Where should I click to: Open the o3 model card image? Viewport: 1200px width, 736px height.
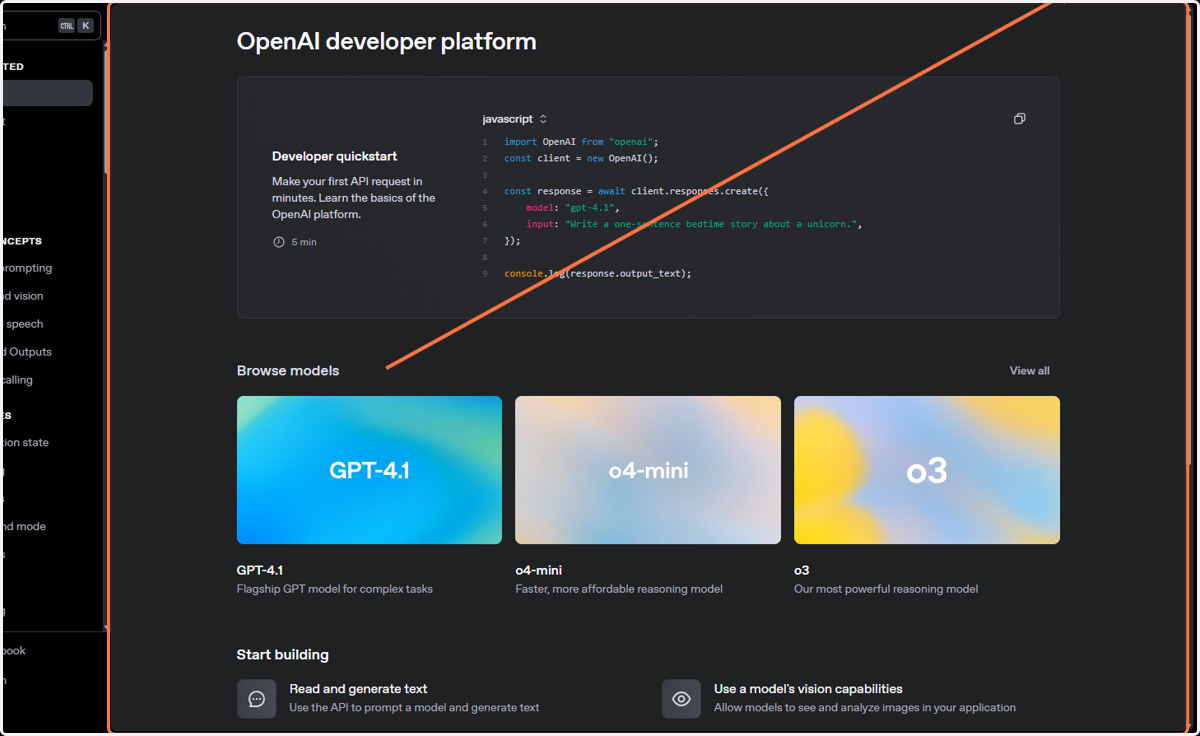(927, 470)
